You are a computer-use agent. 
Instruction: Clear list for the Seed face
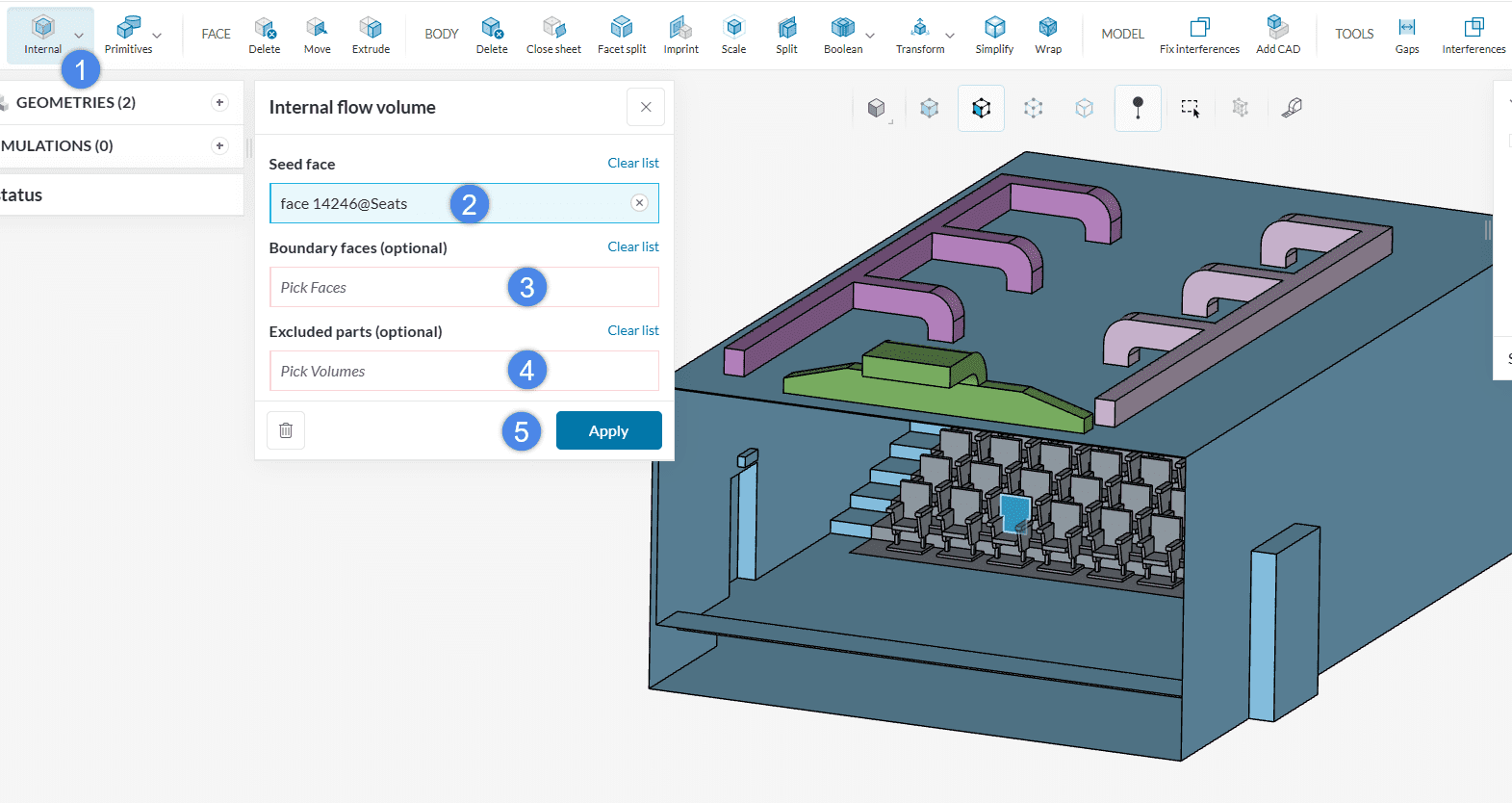click(632, 163)
